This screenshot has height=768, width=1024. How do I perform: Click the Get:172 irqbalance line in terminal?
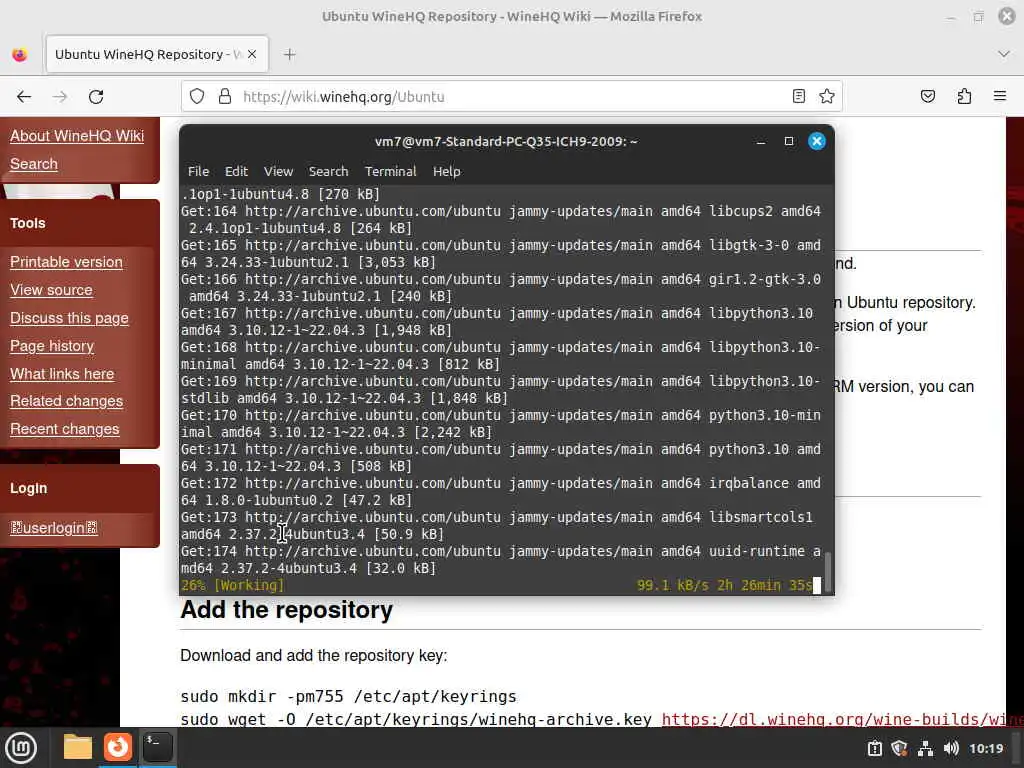501,492
